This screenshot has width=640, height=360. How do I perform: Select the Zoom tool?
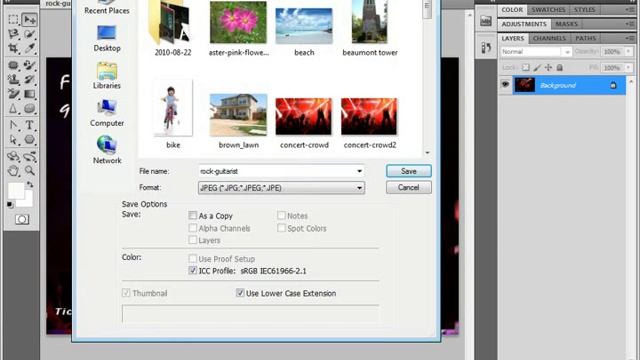click(x=29, y=171)
